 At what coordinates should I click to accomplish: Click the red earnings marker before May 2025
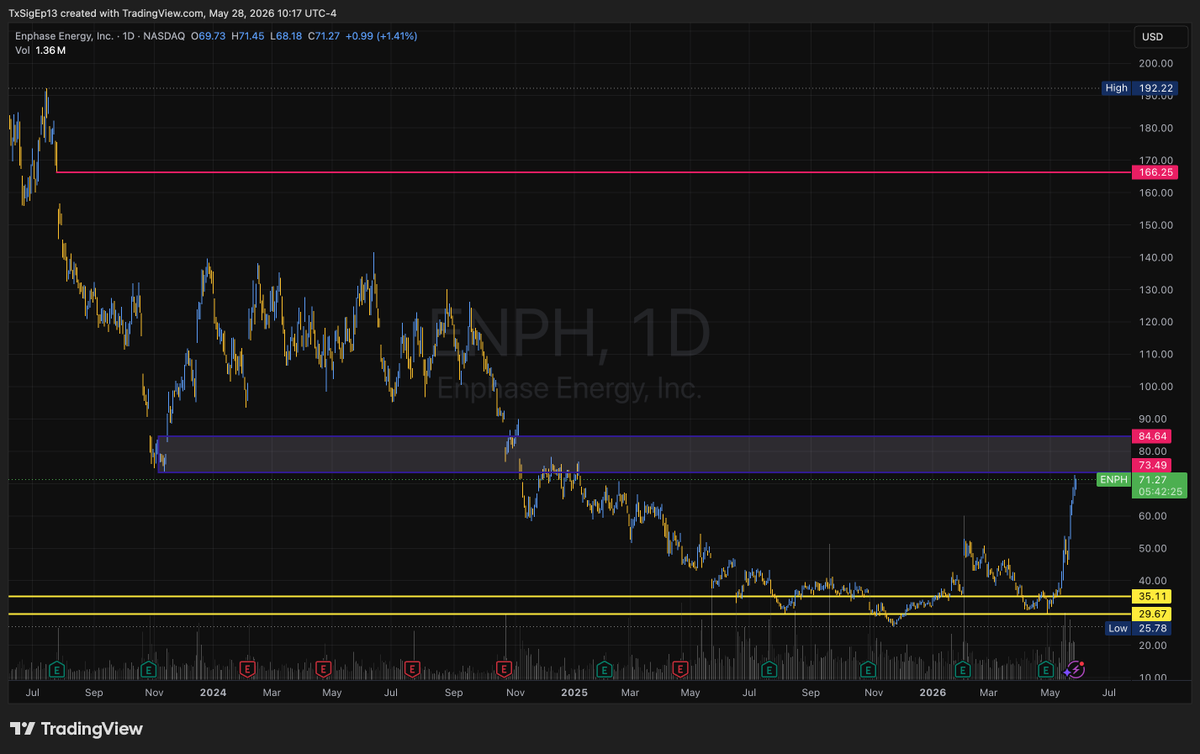[x=680, y=668]
